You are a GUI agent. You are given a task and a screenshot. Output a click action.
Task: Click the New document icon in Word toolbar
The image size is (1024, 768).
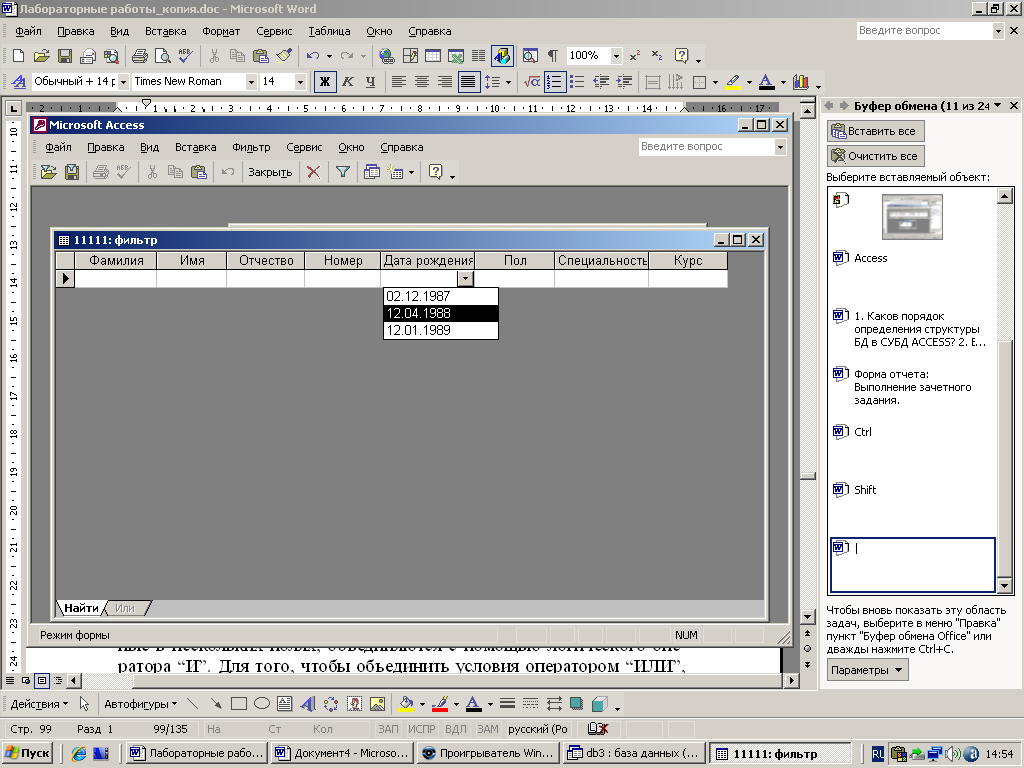(18, 56)
